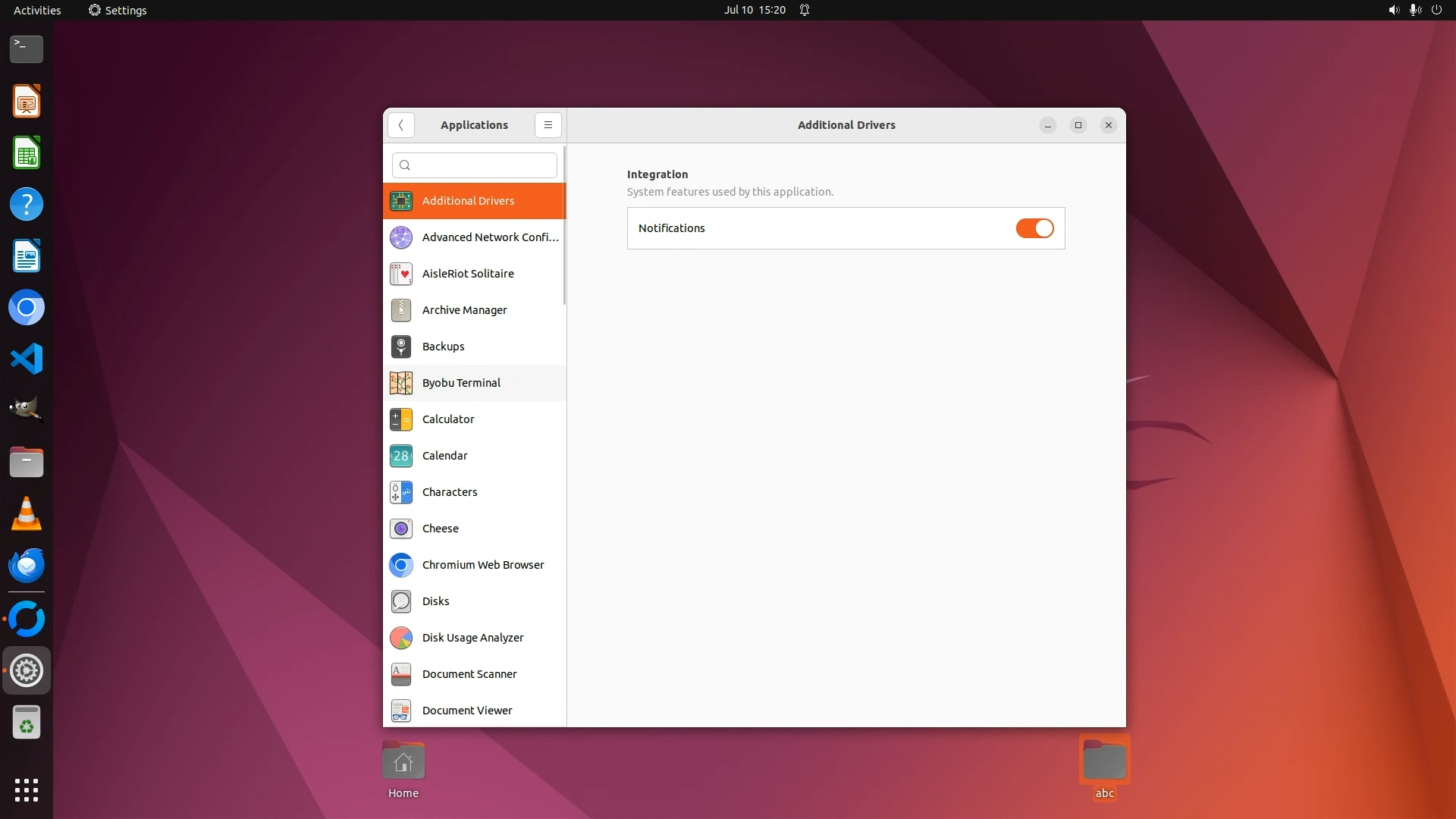Open the AisleRiot Solitaire card icon entry
Image resolution: width=1456 pixels, height=819 pixels.
(x=400, y=274)
